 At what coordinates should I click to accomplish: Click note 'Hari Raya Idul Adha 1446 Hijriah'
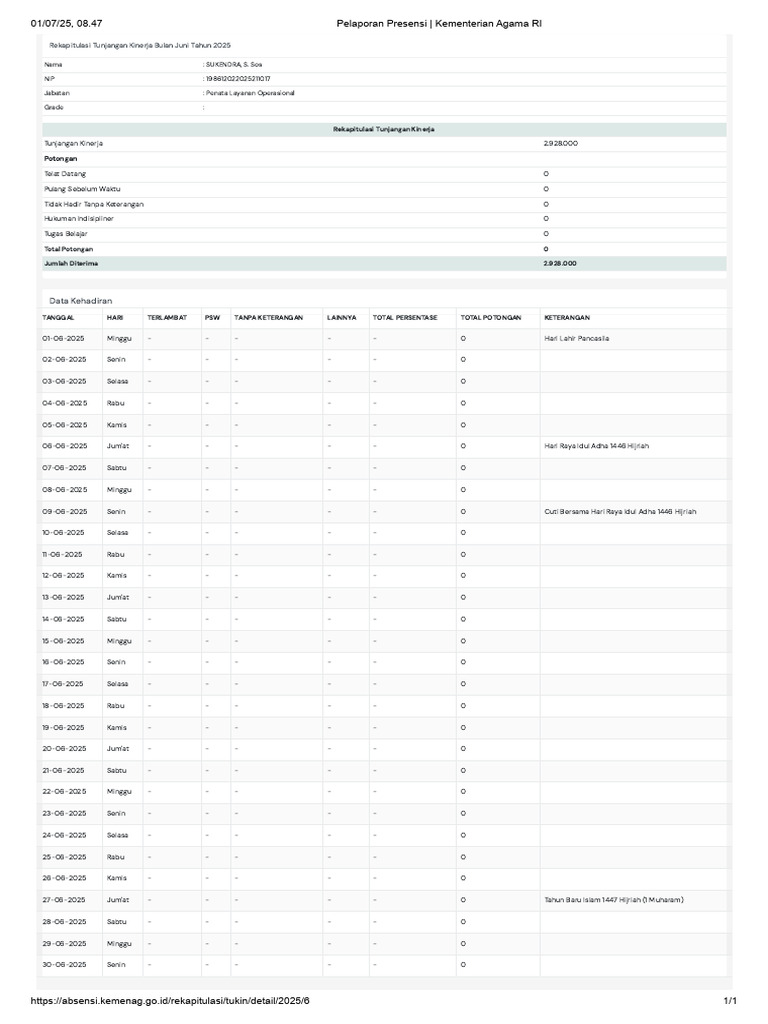tap(596, 446)
